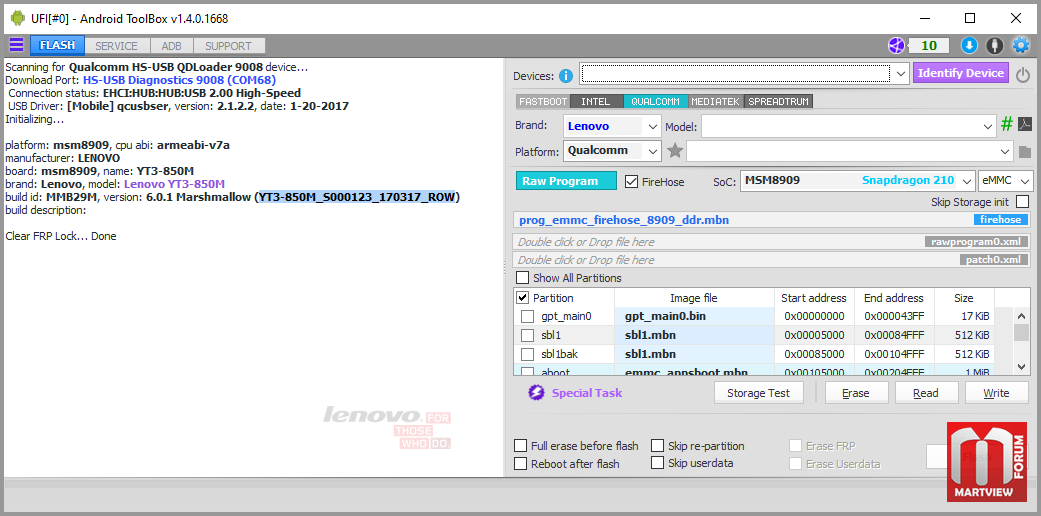Enable Reboot after flash
This screenshot has width=1041, height=516.
[520, 464]
